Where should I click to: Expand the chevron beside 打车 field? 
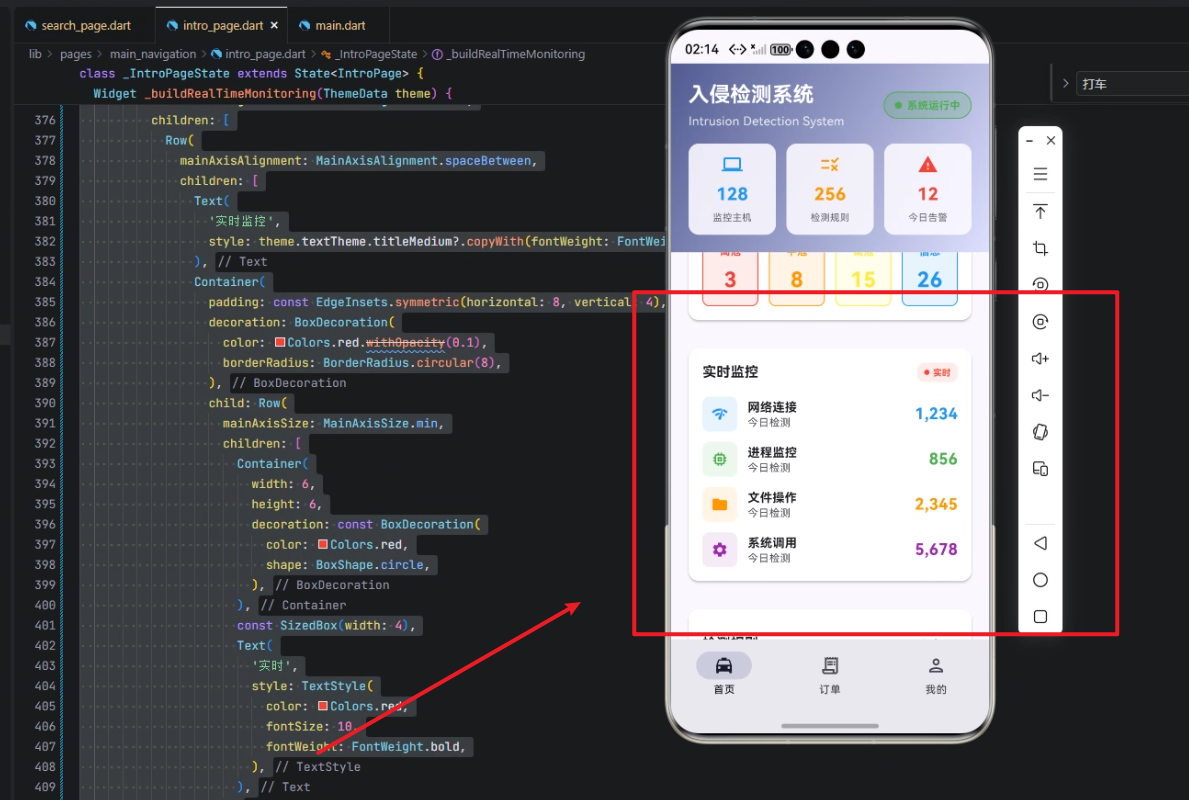click(1065, 83)
